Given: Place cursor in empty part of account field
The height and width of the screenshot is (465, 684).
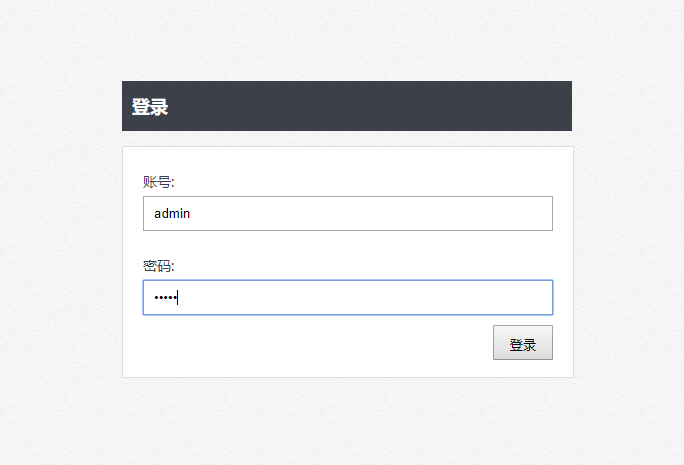Looking at the screenshot, I should [371, 213].
